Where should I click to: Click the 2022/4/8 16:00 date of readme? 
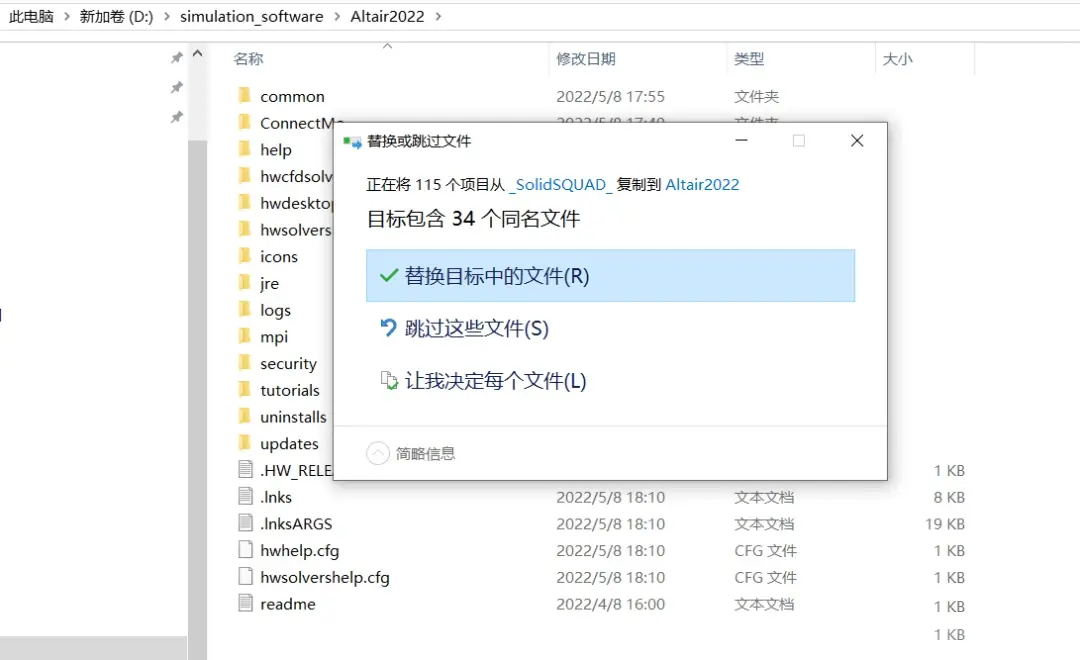(610, 604)
